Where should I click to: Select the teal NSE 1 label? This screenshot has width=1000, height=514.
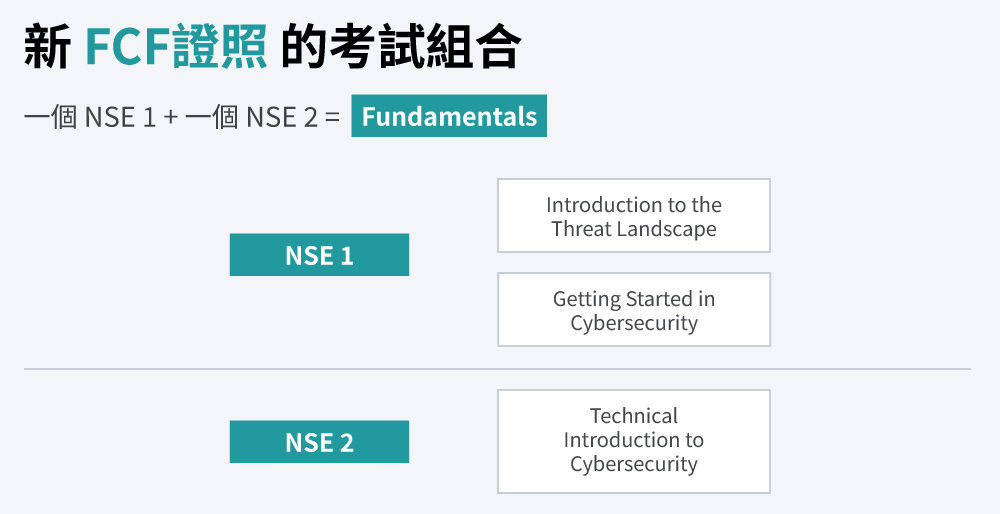coord(319,254)
